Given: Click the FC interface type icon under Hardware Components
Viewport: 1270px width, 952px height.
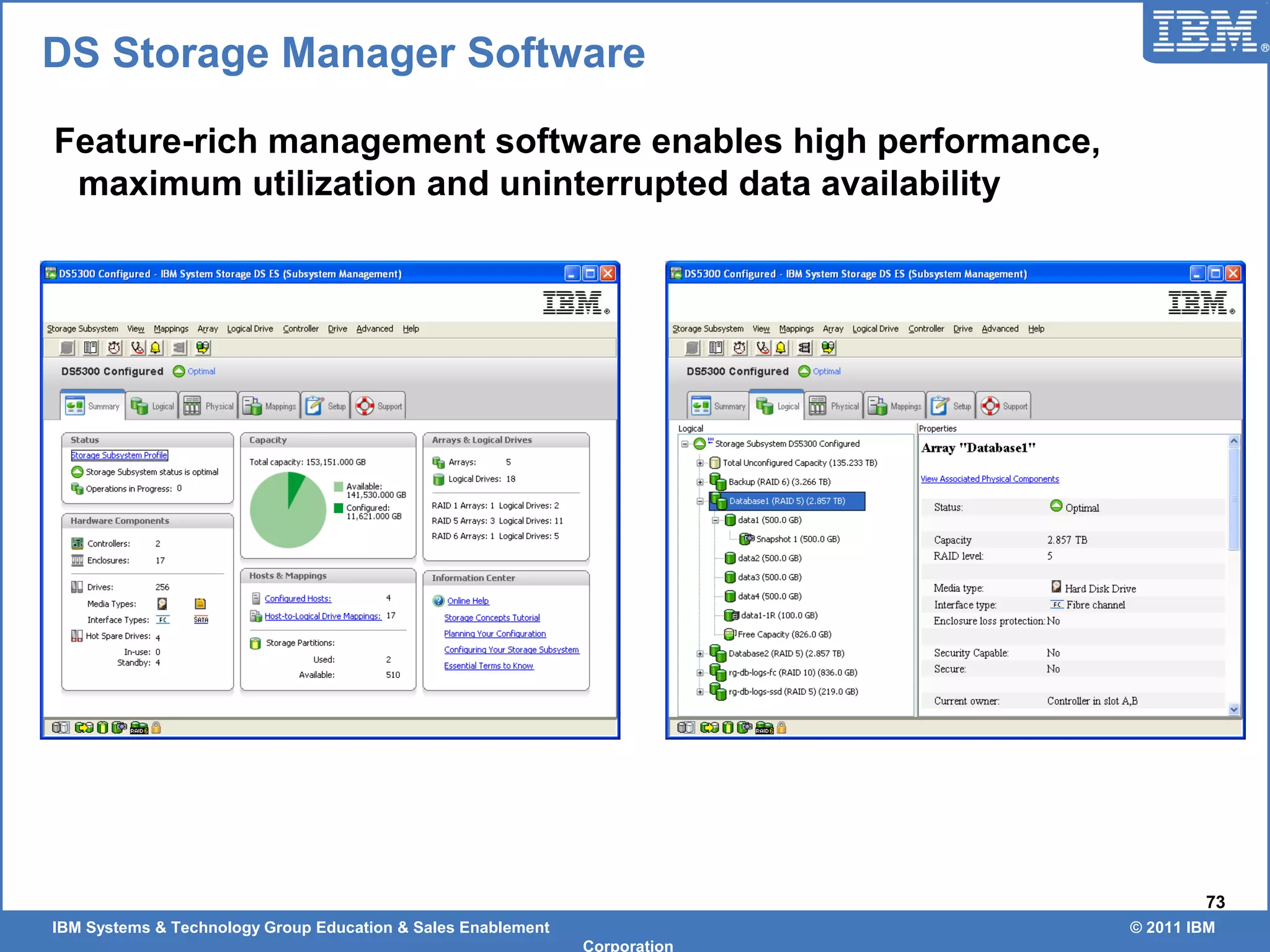Looking at the screenshot, I should 163,620.
